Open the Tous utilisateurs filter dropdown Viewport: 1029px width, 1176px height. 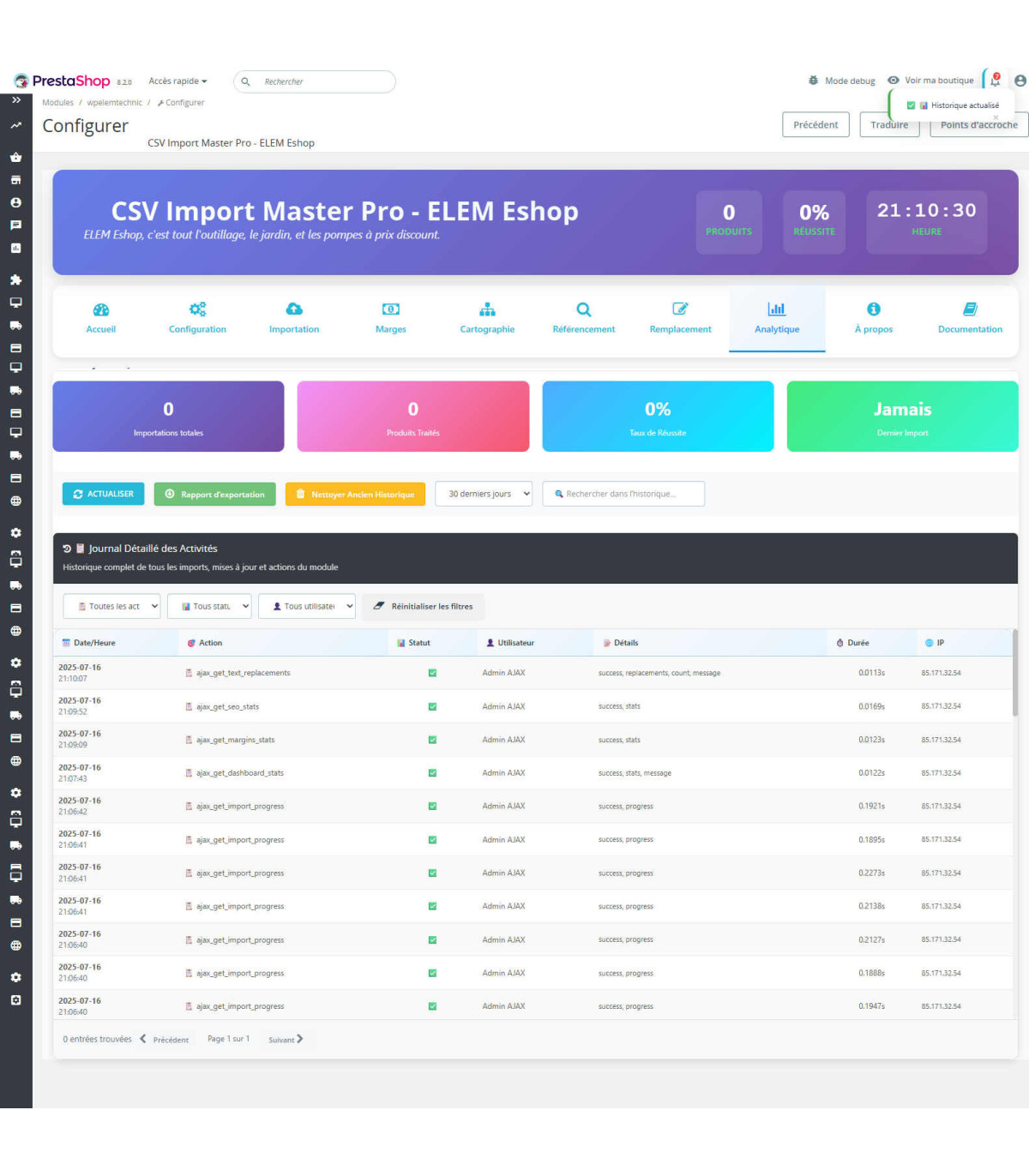coord(307,606)
